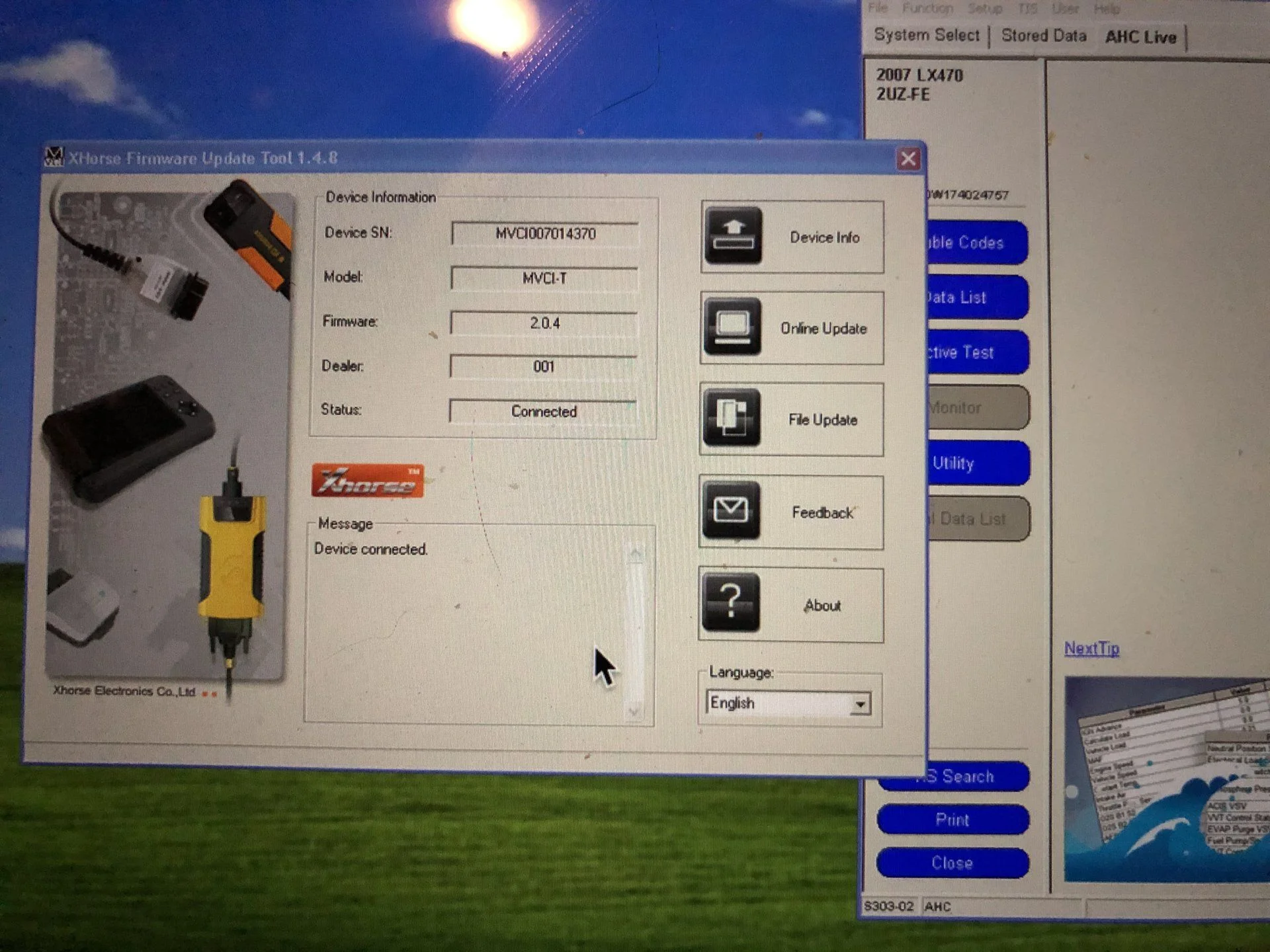This screenshot has height=952, width=1270.
Task: Click the Device Info upload icon
Action: (733, 235)
